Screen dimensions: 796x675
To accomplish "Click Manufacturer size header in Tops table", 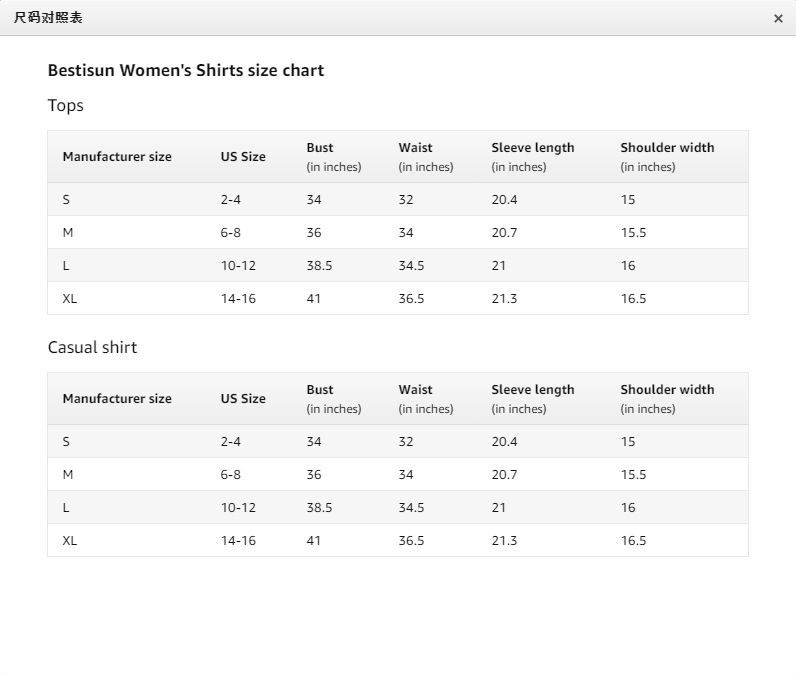I will [117, 156].
